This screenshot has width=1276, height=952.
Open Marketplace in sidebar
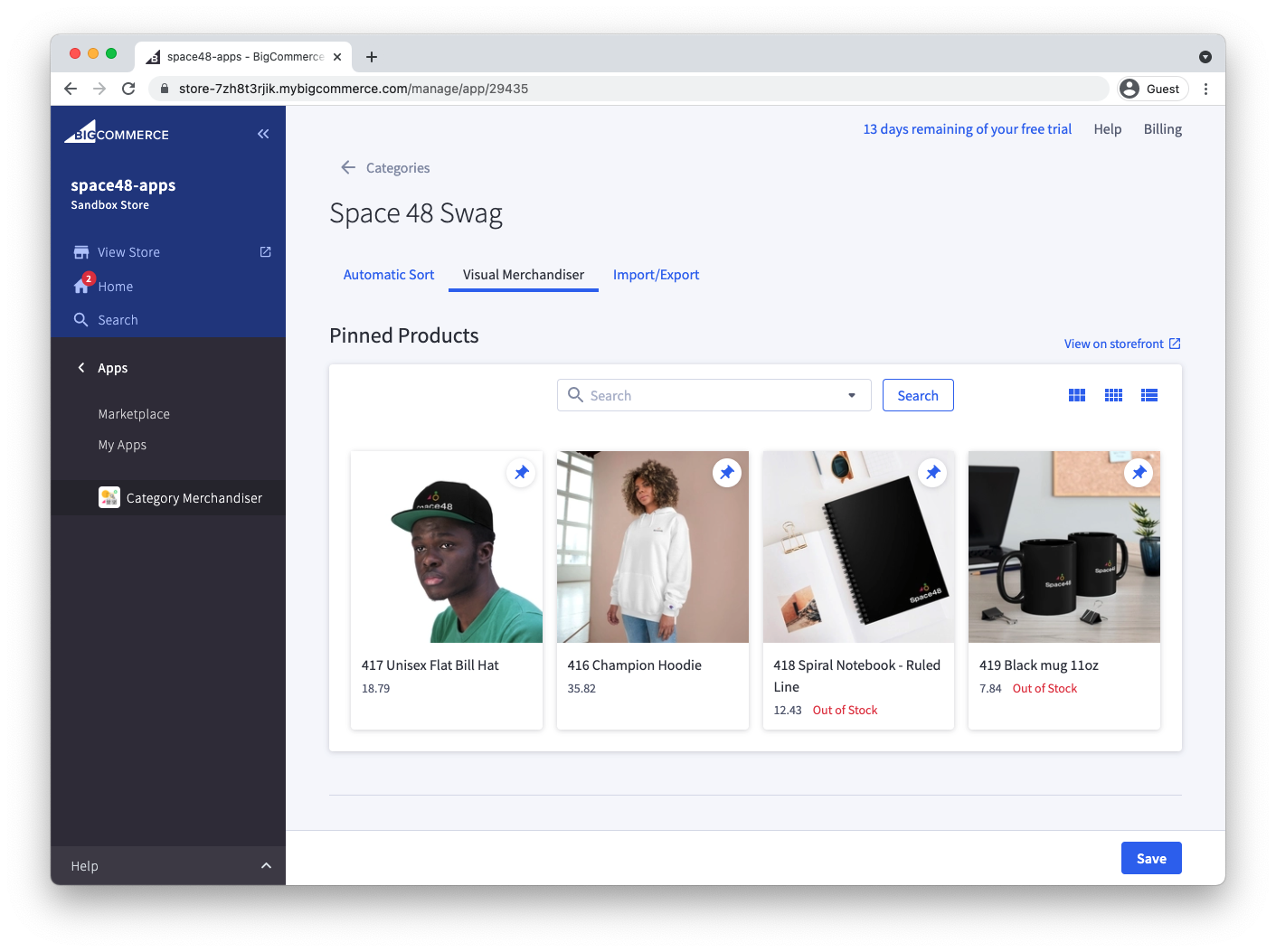(x=134, y=414)
